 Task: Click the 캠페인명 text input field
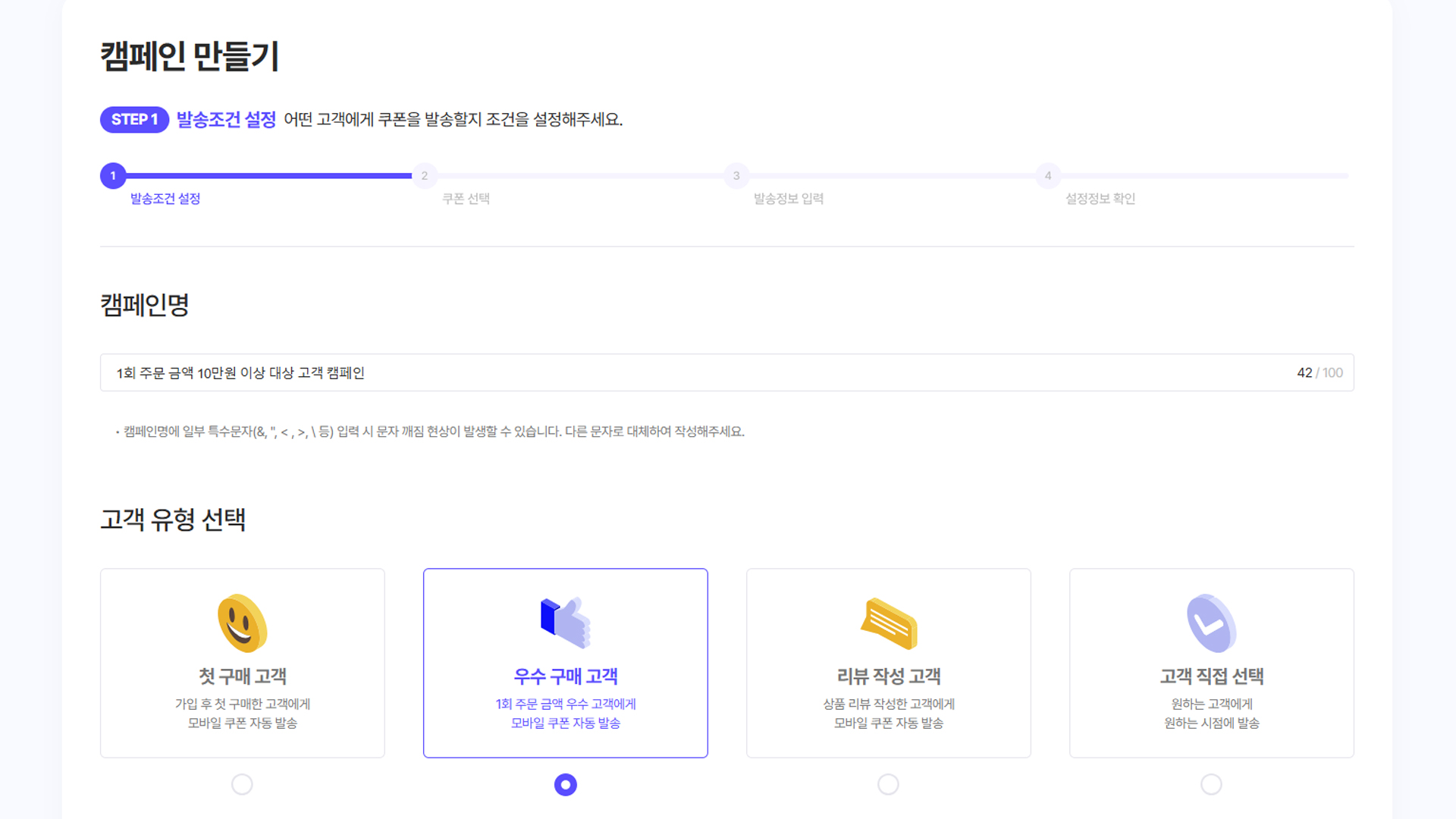click(x=682, y=372)
